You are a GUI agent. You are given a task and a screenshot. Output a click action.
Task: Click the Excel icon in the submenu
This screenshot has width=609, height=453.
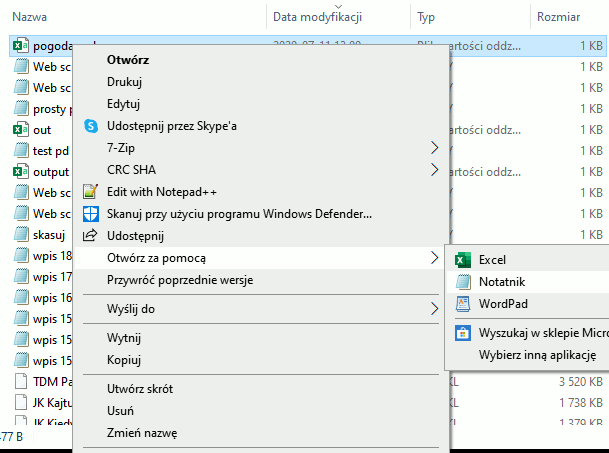[x=463, y=260]
